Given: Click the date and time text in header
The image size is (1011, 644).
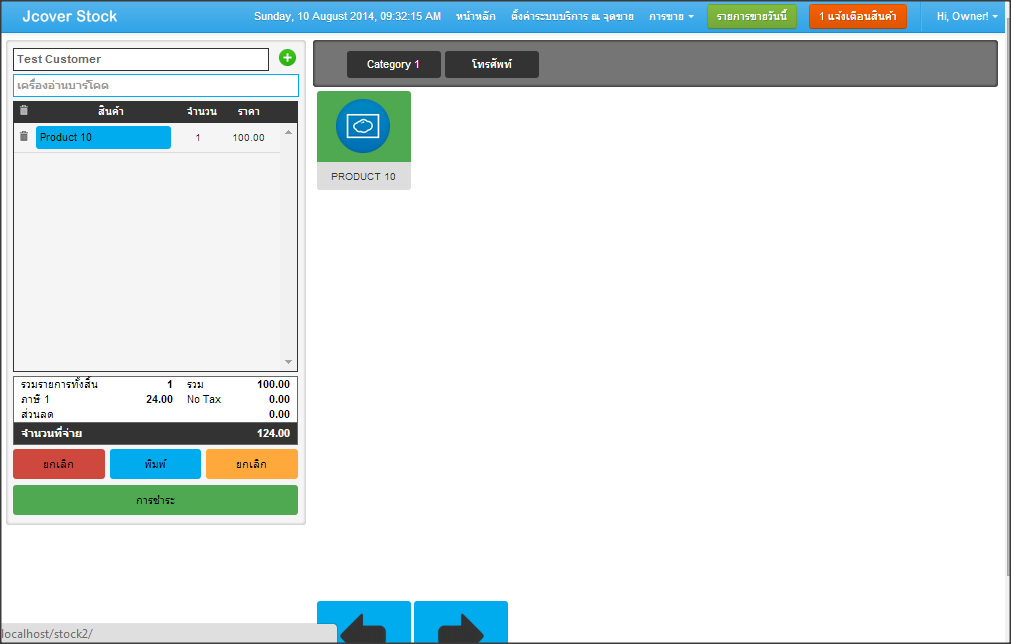Looking at the screenshot, I should [348, 17].
